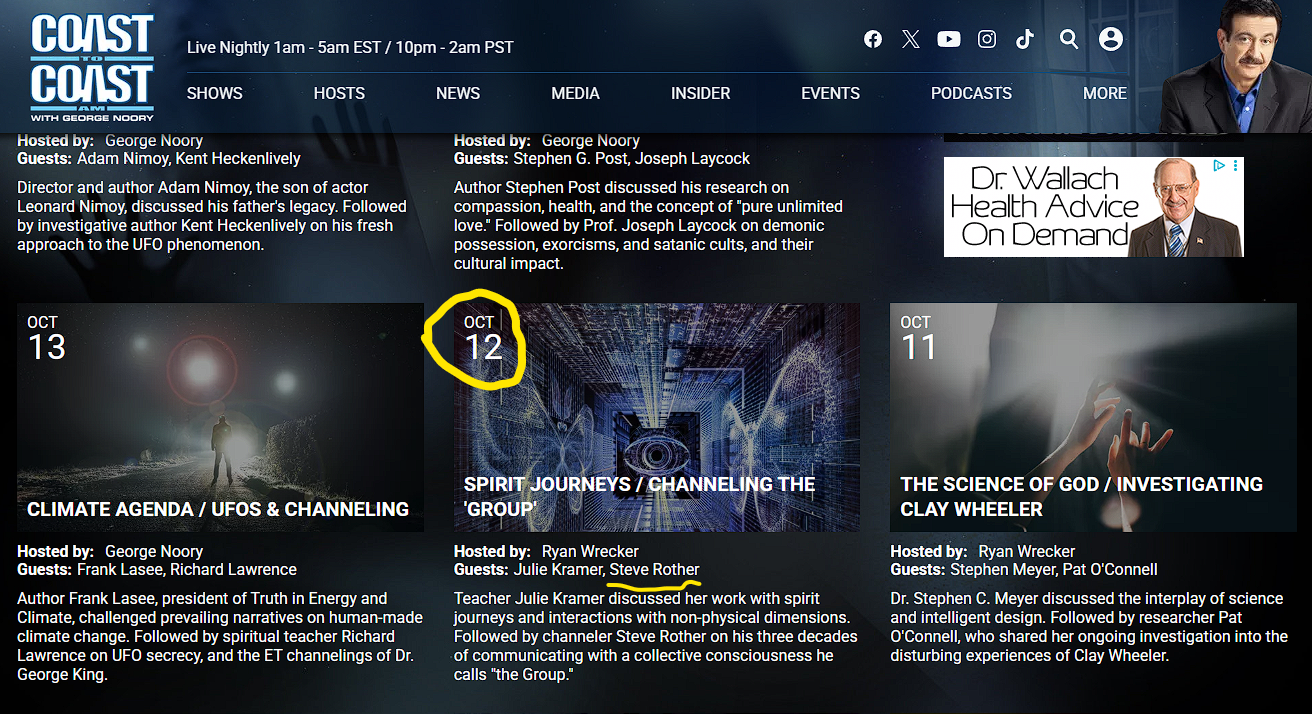Open the MEDIA menu
Image resolution: width=1312 pixels, height=714 pixels.
pyautogui.click(x=576, y=93)
